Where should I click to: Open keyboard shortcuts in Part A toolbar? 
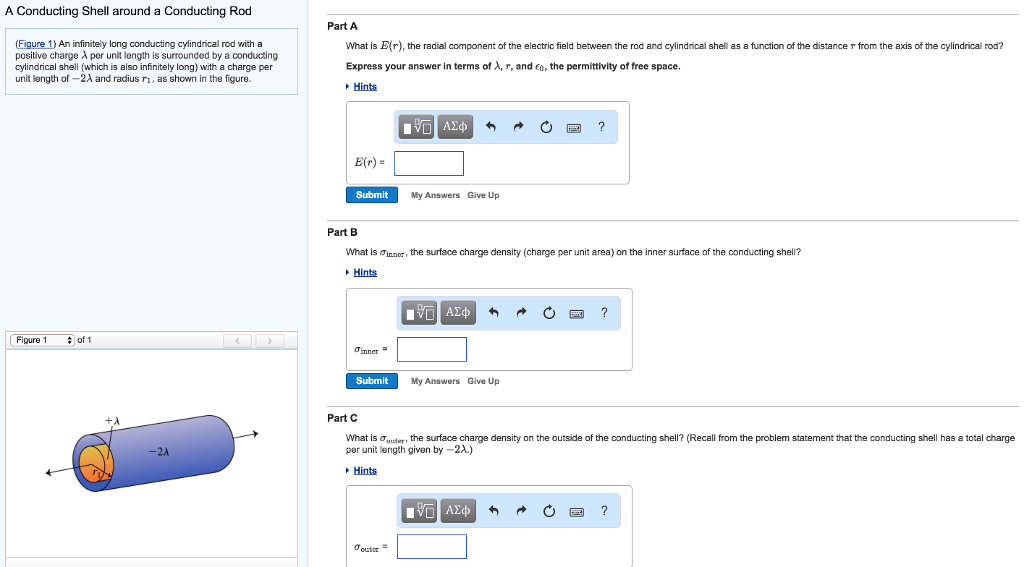pyautogui.click(x=573, y=127)
